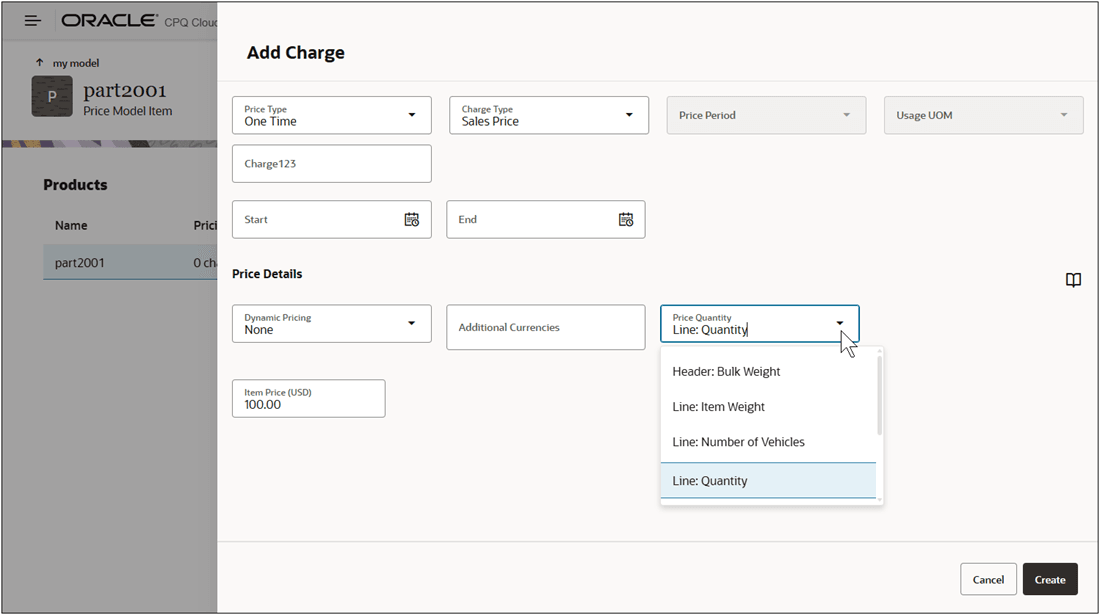The height and width of the screenshot is (615, 1100).
Task: Click the dropdown list scrollbar
Action: tap(880, 396)
